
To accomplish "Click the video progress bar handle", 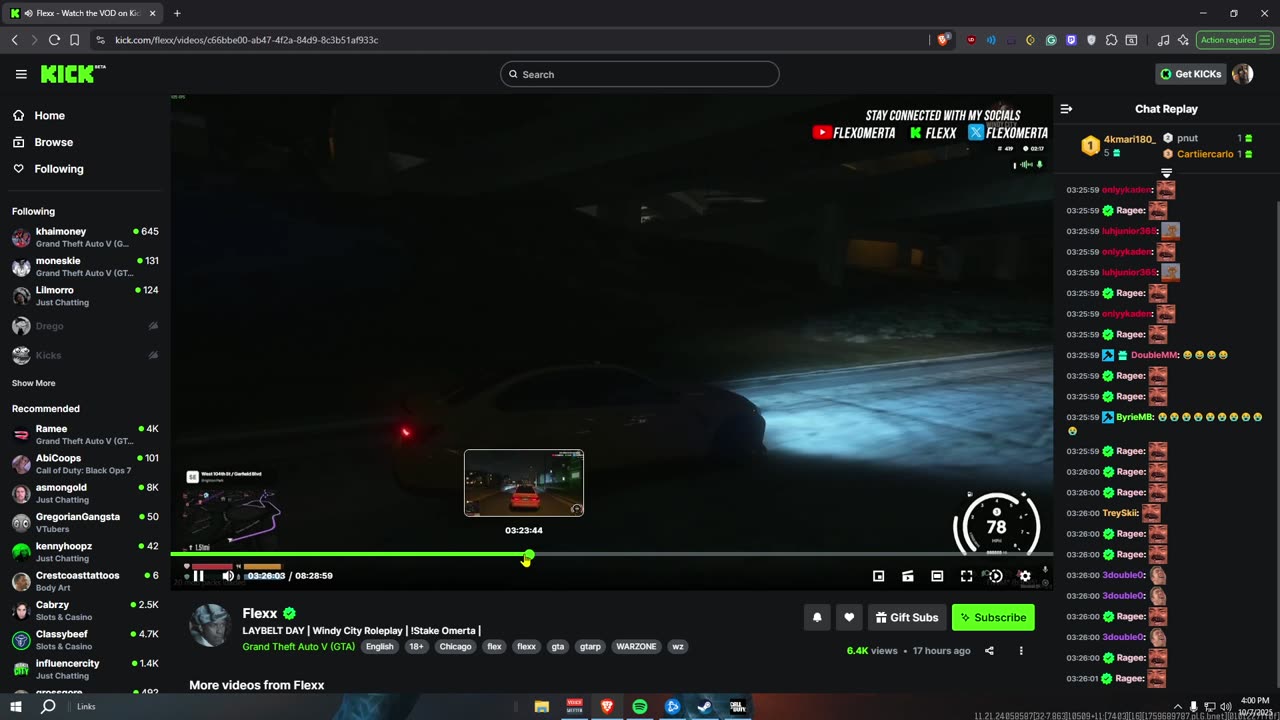I will (529, 554).
